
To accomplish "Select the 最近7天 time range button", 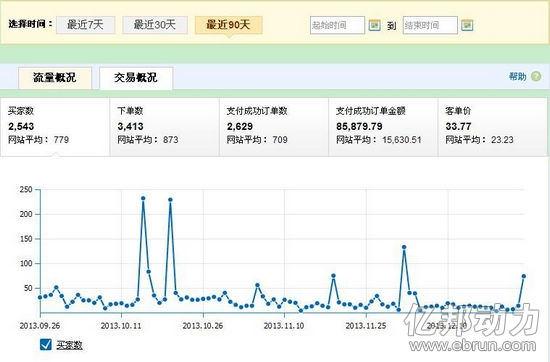I will [86, 25].
